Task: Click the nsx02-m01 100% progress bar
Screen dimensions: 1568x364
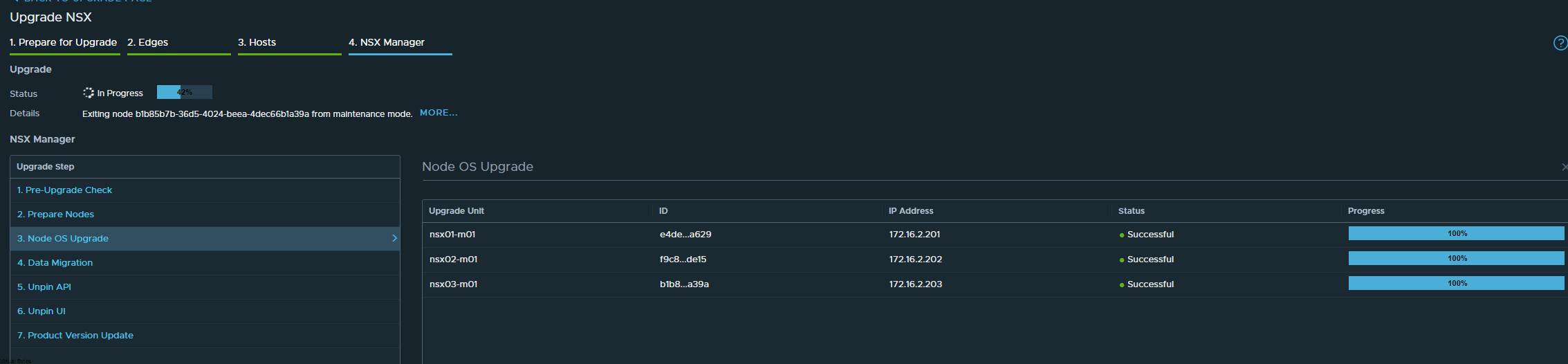Action: click(x=1457, y=258)
